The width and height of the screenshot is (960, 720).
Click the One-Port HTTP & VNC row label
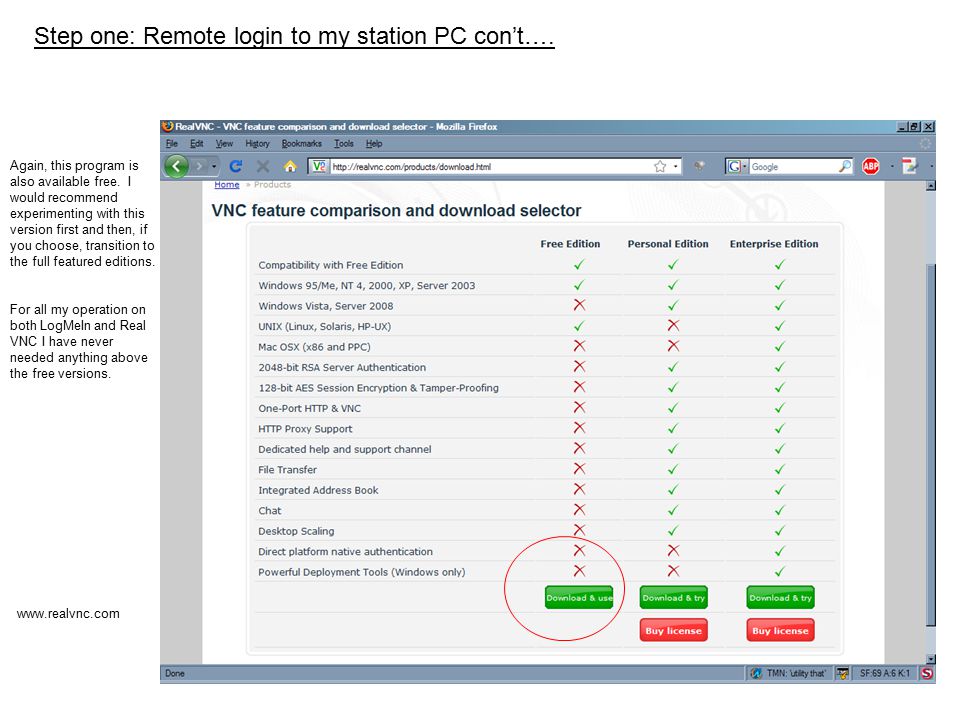pyautogui.click(x=309, y=408)
